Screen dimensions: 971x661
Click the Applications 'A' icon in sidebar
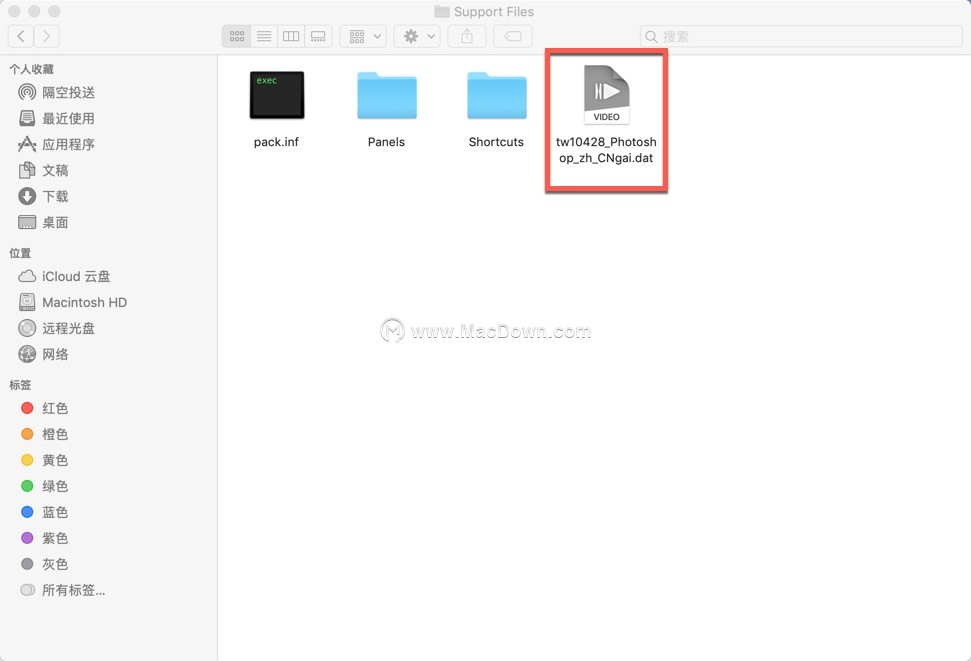(27, 144)
